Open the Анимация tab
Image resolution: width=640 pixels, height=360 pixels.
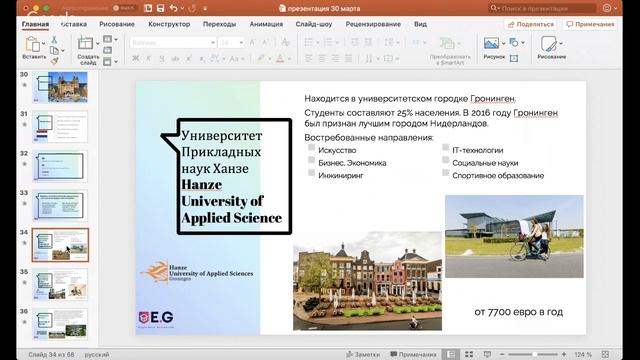266,24
